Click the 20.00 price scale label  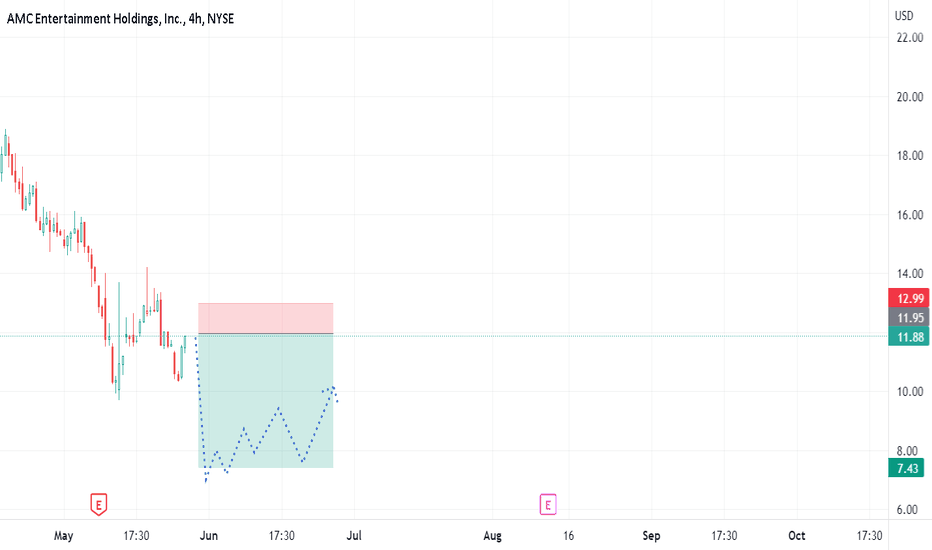[x=910, y=97]
